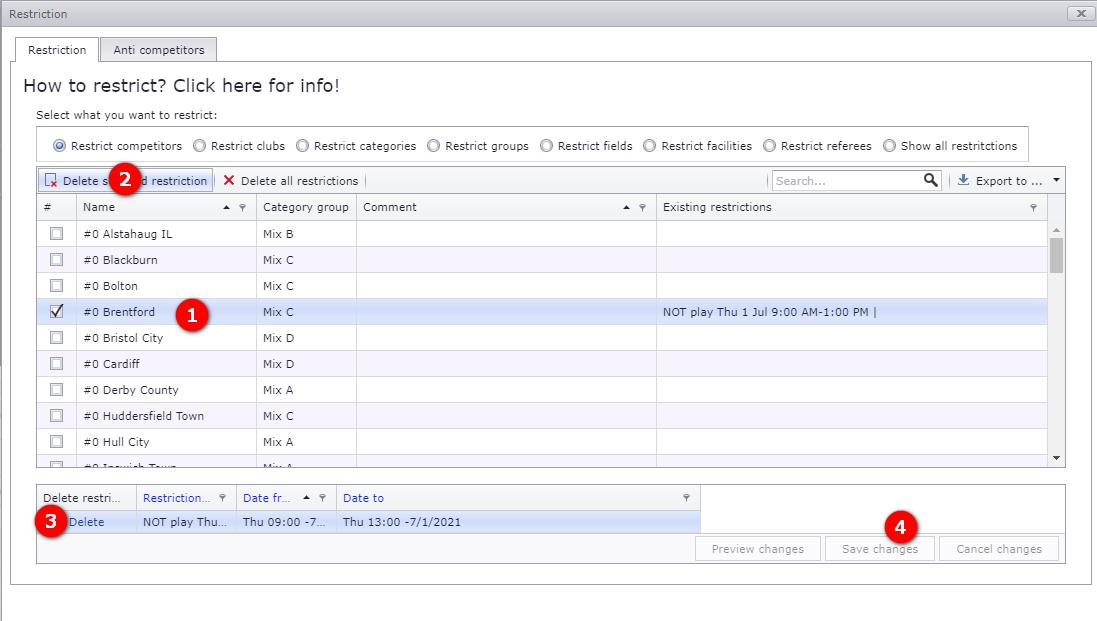Expand the Export to dropdown arrow
1097x621 pixels.
(1056, 180)
